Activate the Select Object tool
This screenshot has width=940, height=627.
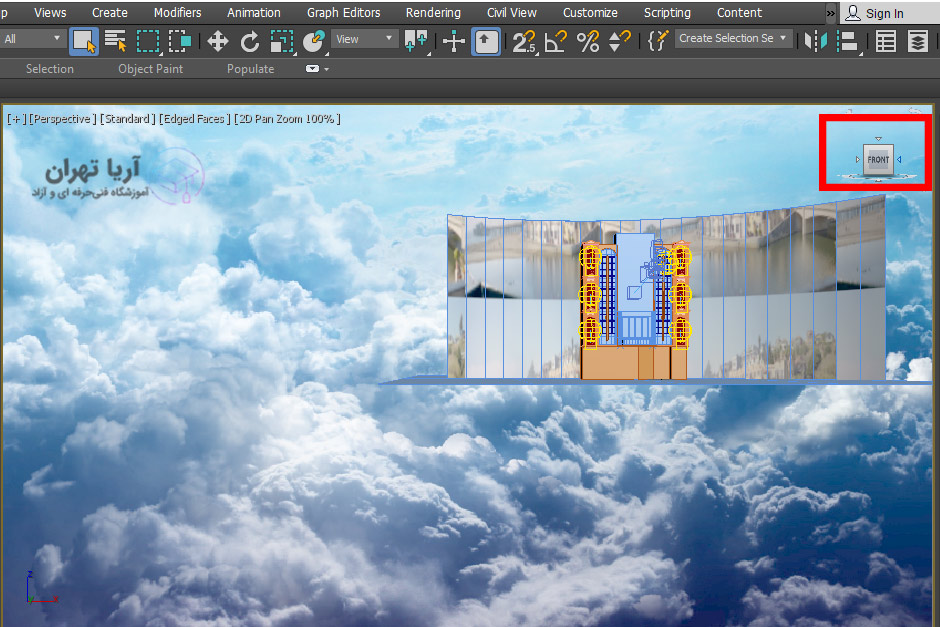(84, 41)
